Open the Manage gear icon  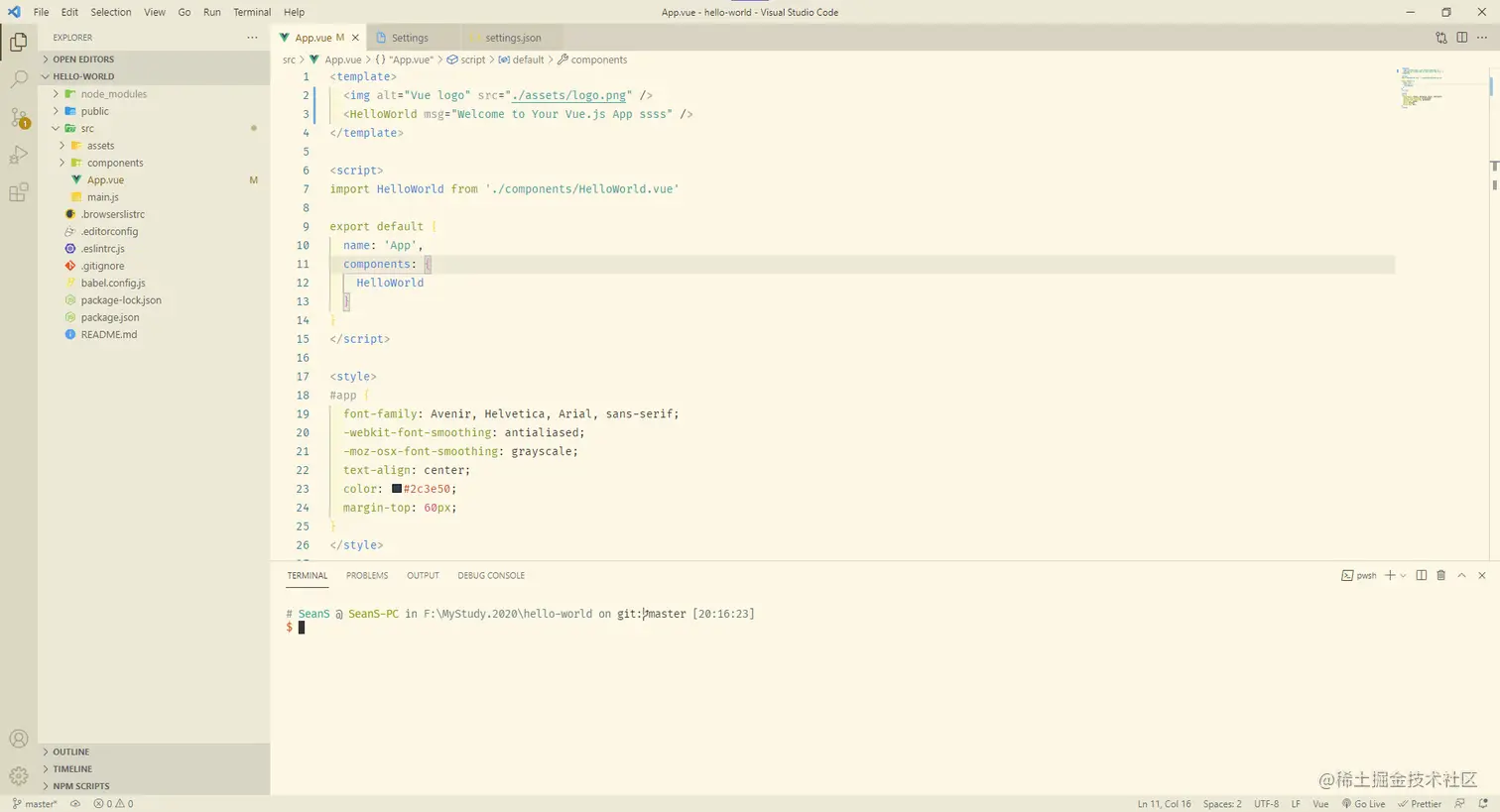(18, 775)
